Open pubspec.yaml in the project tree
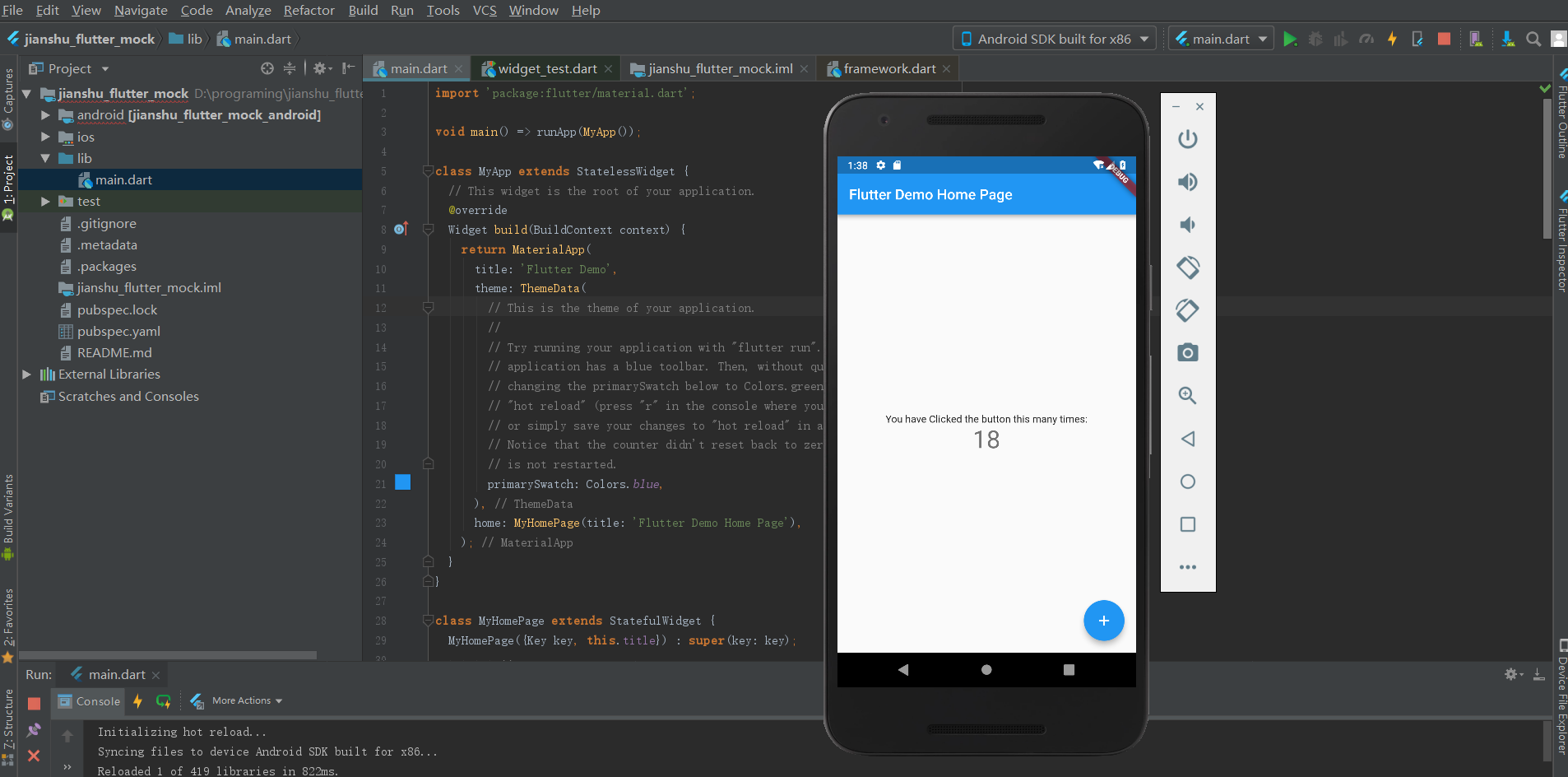1568x777 pixels. (118, 331)
